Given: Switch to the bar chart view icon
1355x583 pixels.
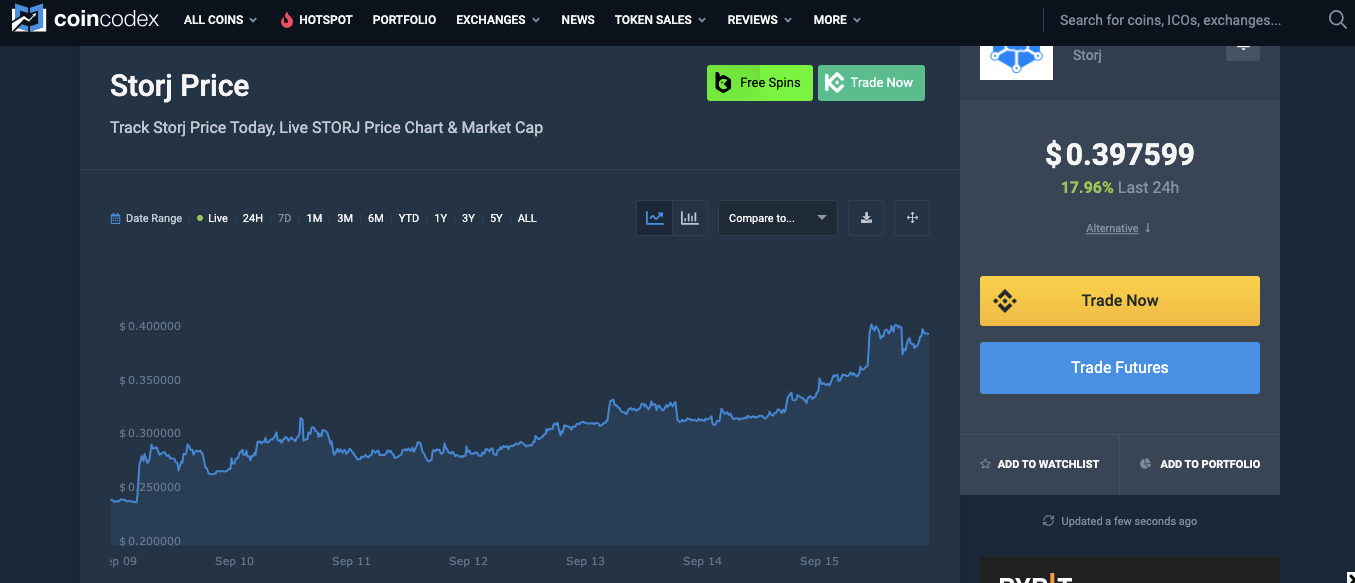Looking at the screenshot, I should tap(689, 217).
